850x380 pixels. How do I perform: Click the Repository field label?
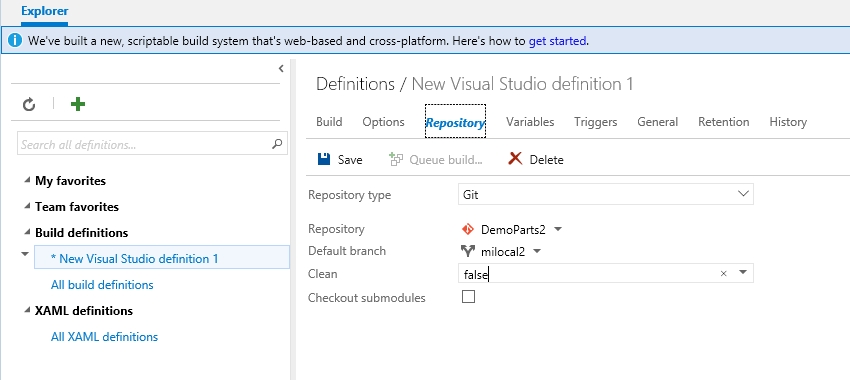[x=336, y=229]
